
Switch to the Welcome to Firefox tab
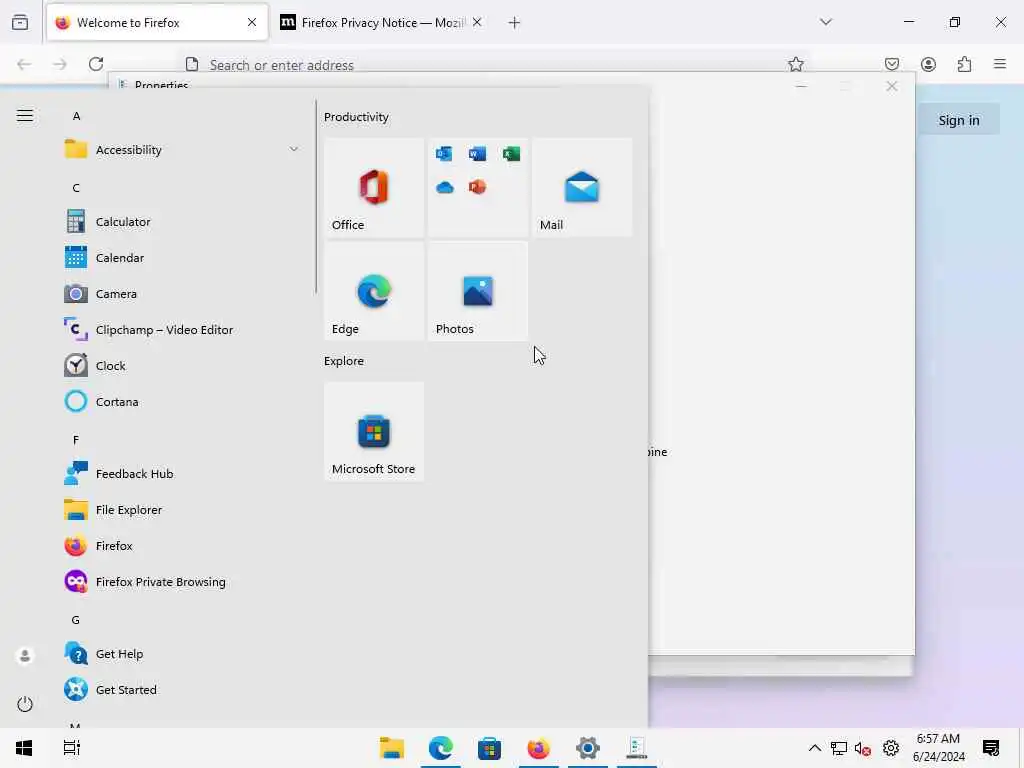pos(157,23)
